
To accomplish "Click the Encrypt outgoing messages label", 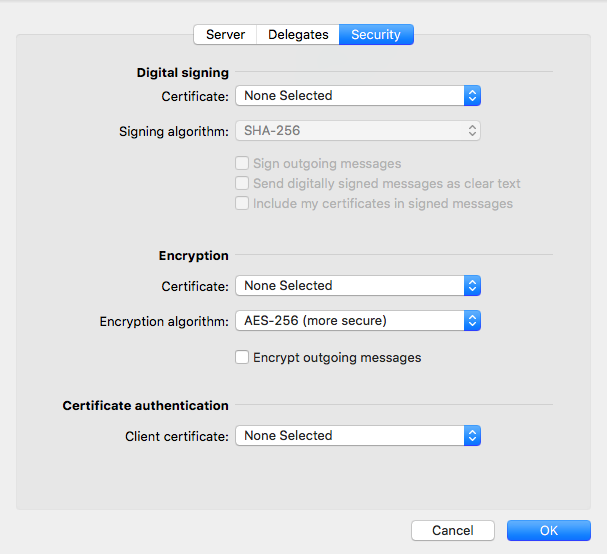I will 337,358.
